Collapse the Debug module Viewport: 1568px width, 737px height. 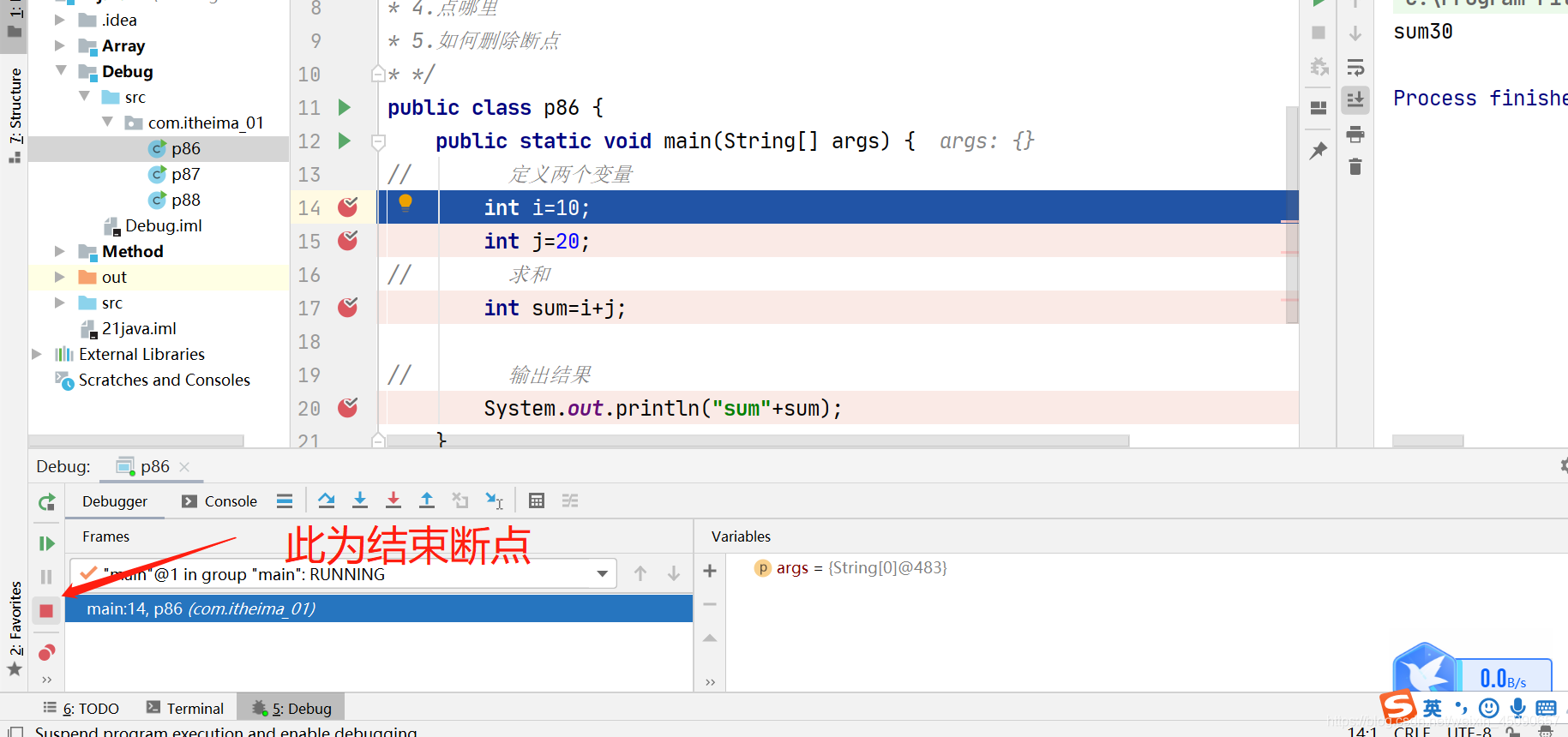[x=61, y=70]
